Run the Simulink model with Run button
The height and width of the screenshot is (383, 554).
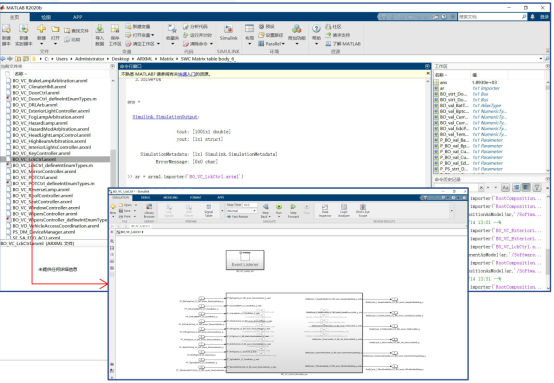279,209
